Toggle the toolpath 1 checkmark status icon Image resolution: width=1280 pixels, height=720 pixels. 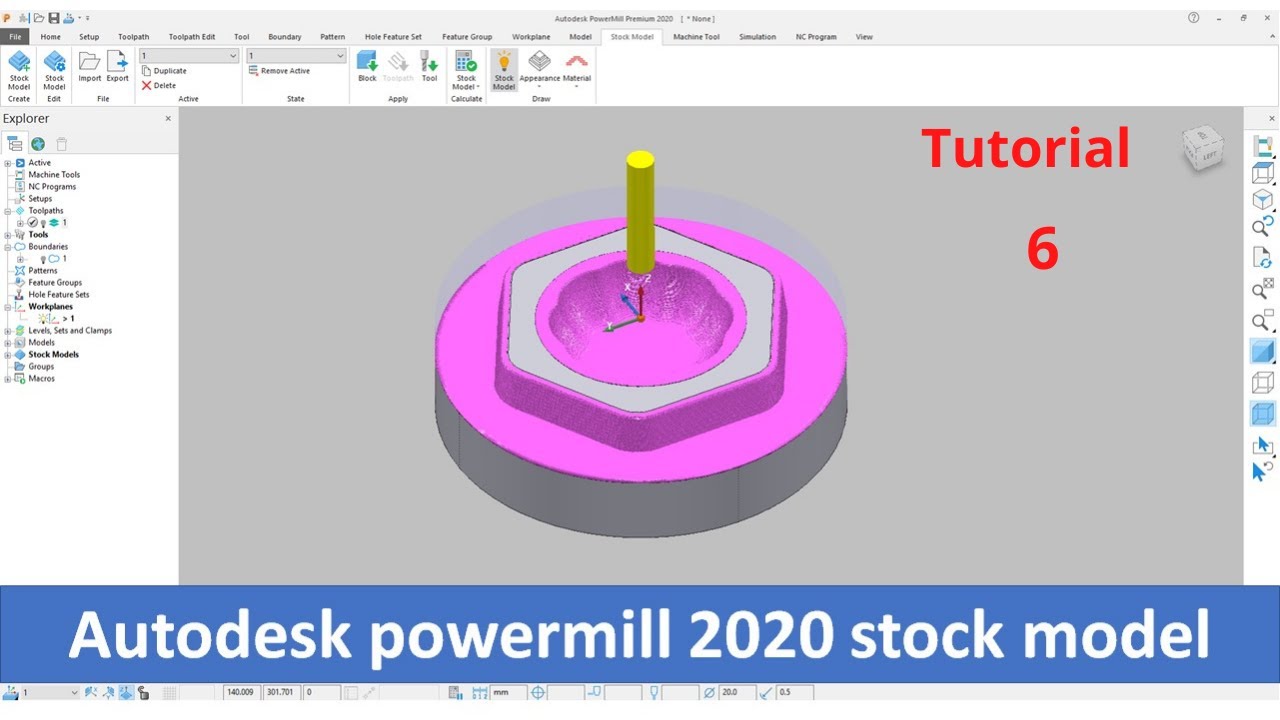click(x=33, y=223)
